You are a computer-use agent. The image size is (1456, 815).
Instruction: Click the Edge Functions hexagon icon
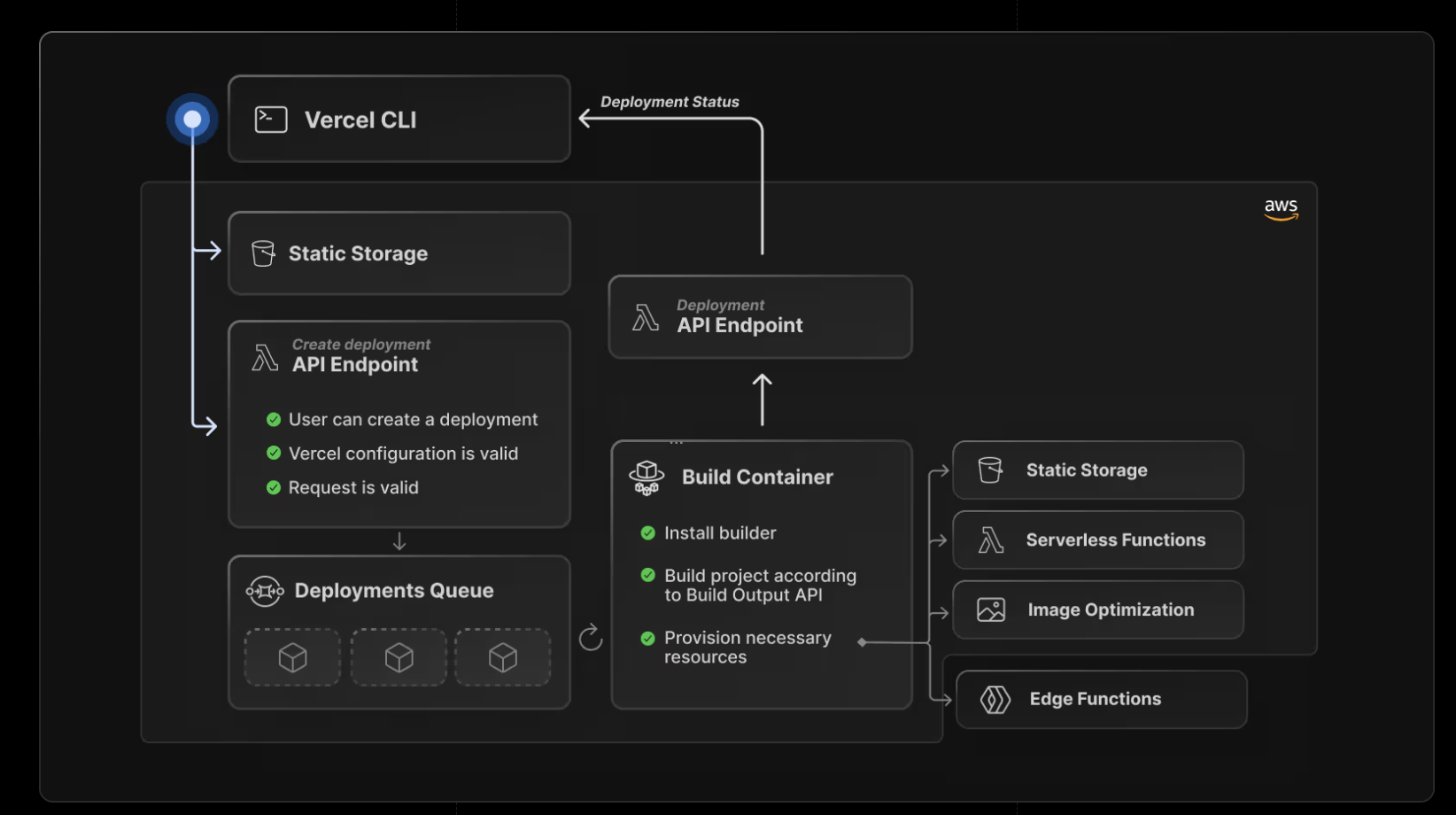pos(995,700)
